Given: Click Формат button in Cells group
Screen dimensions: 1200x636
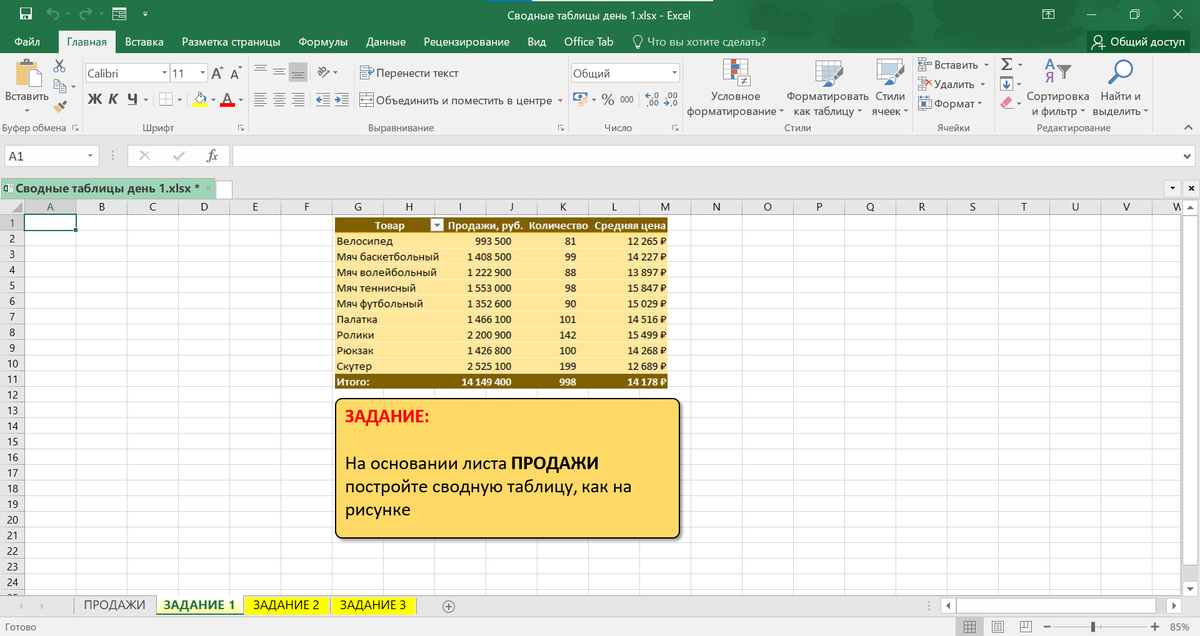Looking at the screenshot, I should pyautogui.click(x=950, y=104).
